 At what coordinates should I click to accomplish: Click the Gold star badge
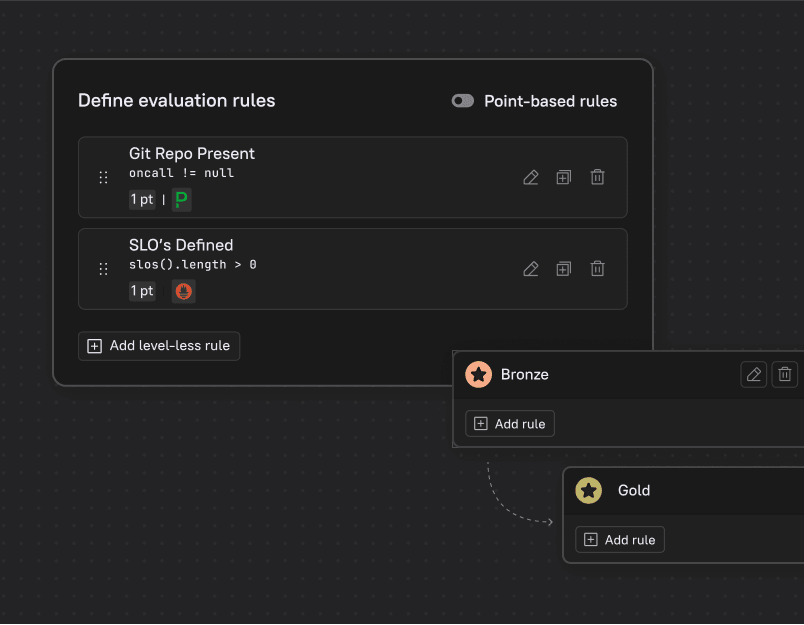click(589, 491)
